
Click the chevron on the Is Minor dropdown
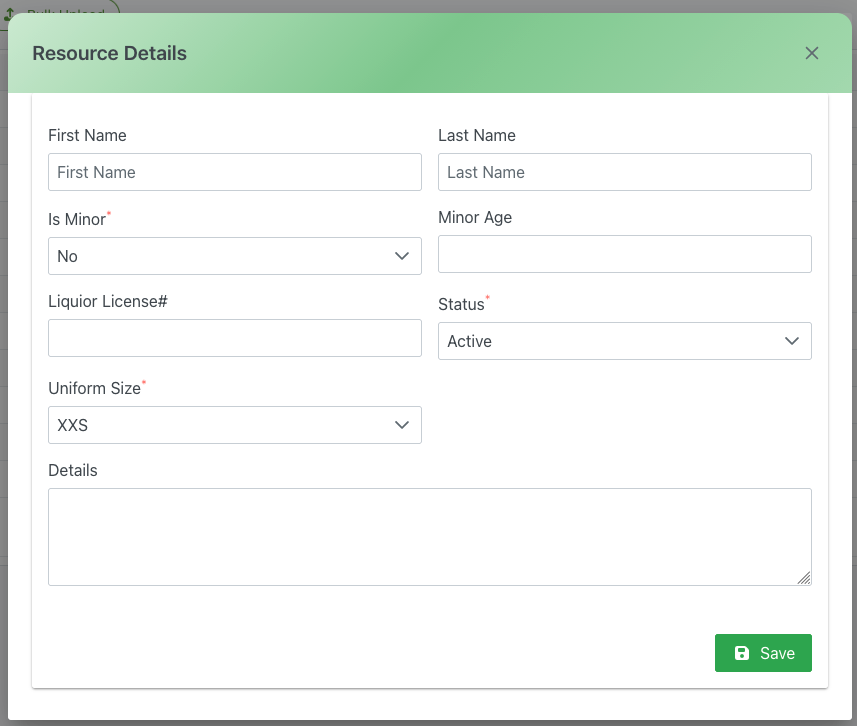(402, 256)
